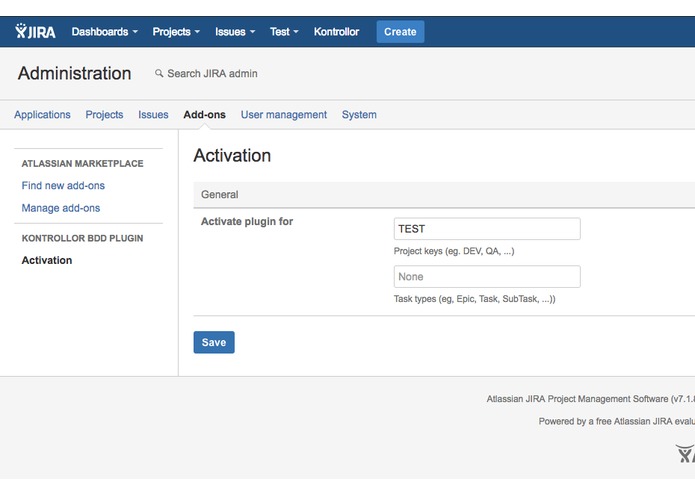Click the Activate plugin for label
Viewport: 695px width, 494px height.
247,222
